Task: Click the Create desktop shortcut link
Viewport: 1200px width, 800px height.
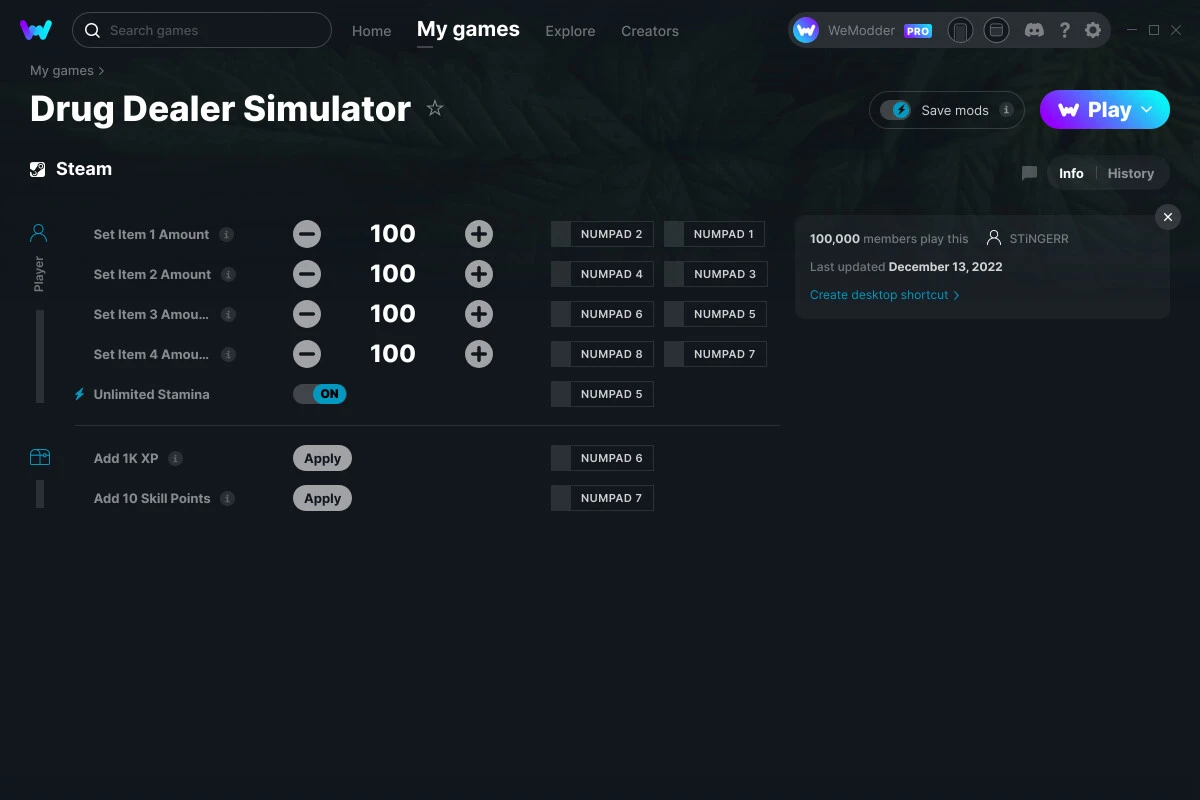Action: 879,294
